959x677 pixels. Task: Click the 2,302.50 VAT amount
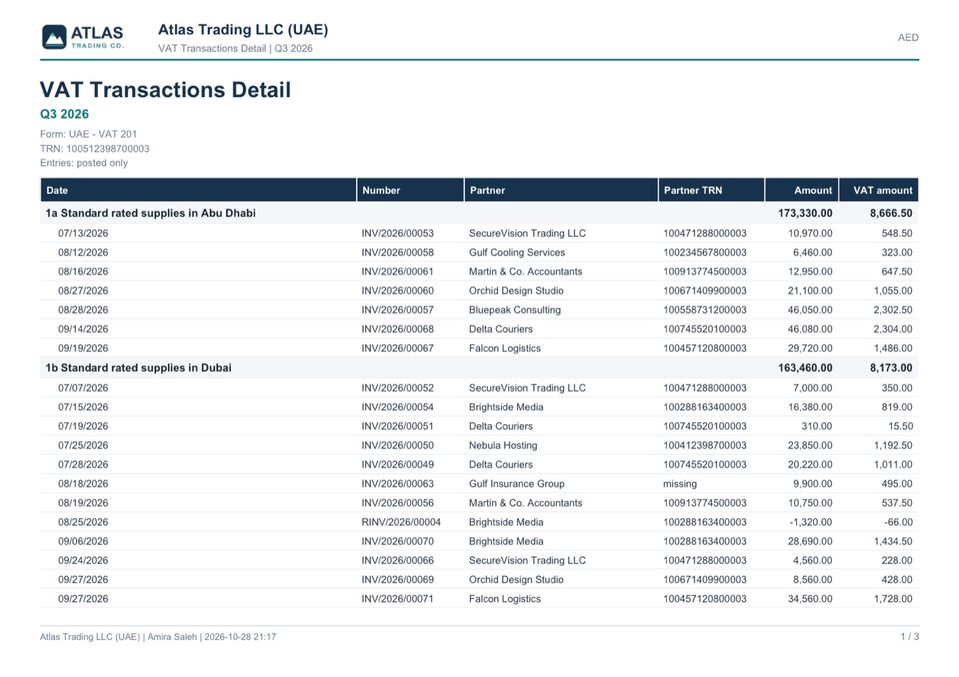893,310
